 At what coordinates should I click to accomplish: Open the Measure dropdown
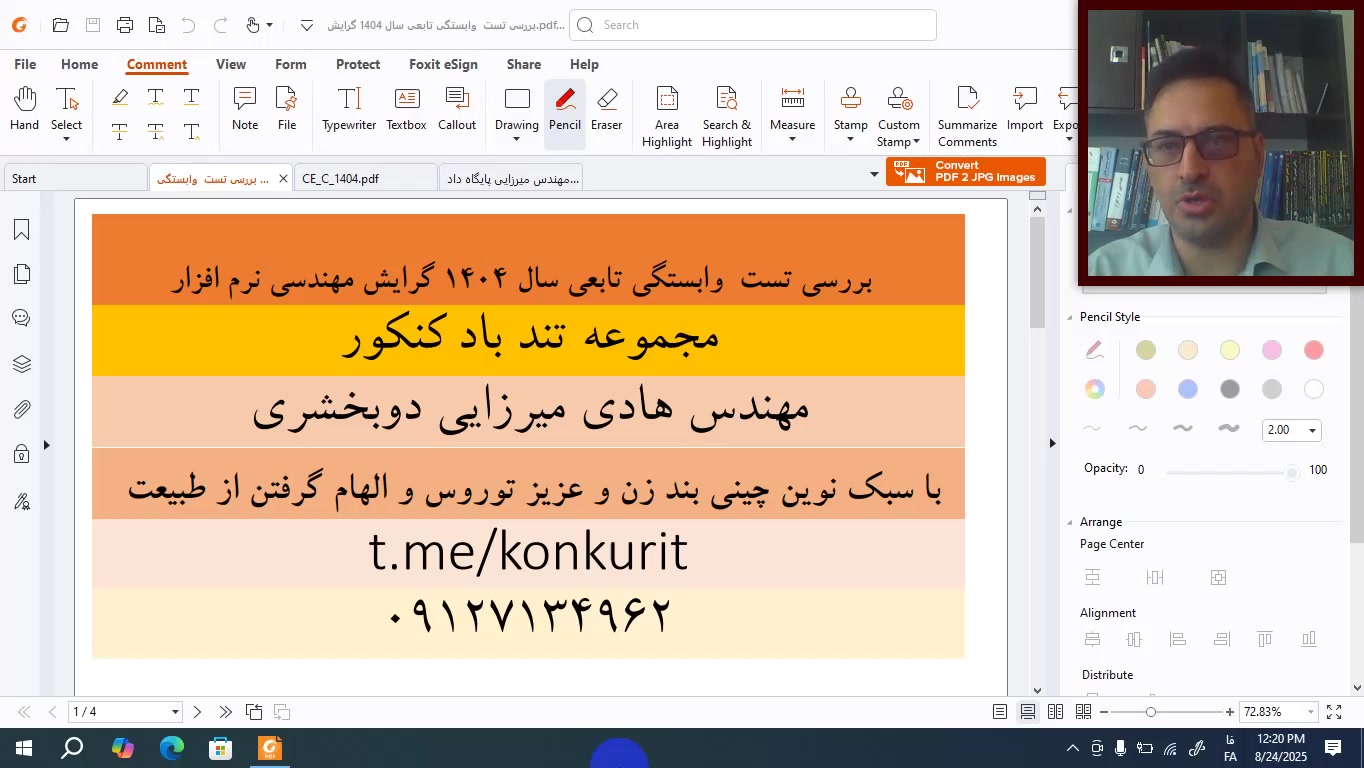[x=793, y=139]
